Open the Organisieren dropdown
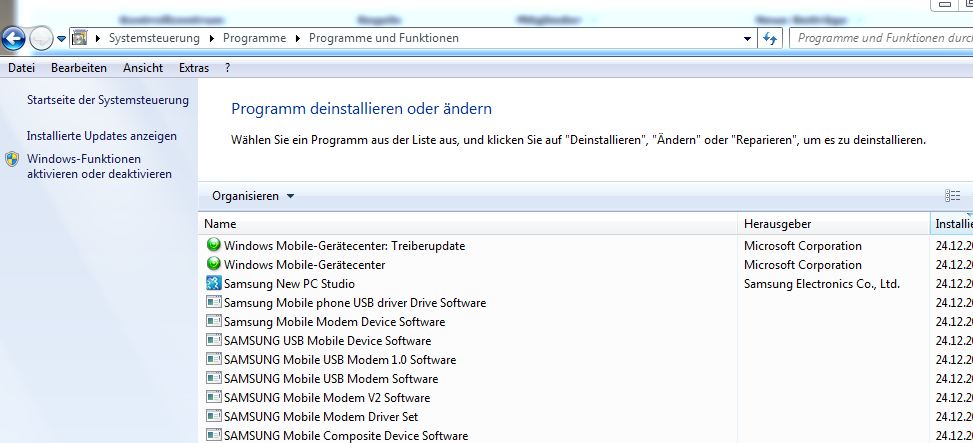 point(253,196)
